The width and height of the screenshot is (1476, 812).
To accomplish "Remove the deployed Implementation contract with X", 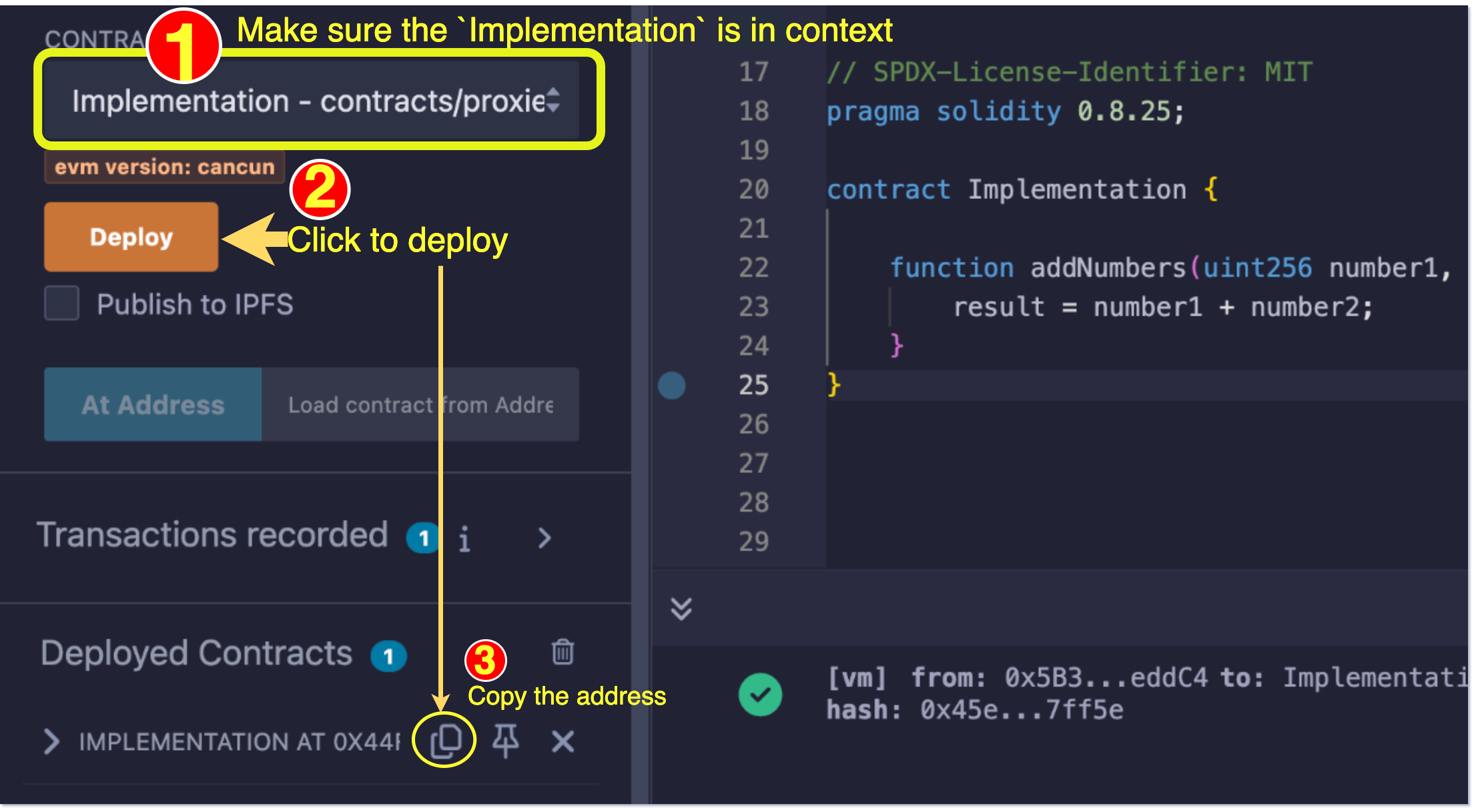I will click(x=563, y=741).
